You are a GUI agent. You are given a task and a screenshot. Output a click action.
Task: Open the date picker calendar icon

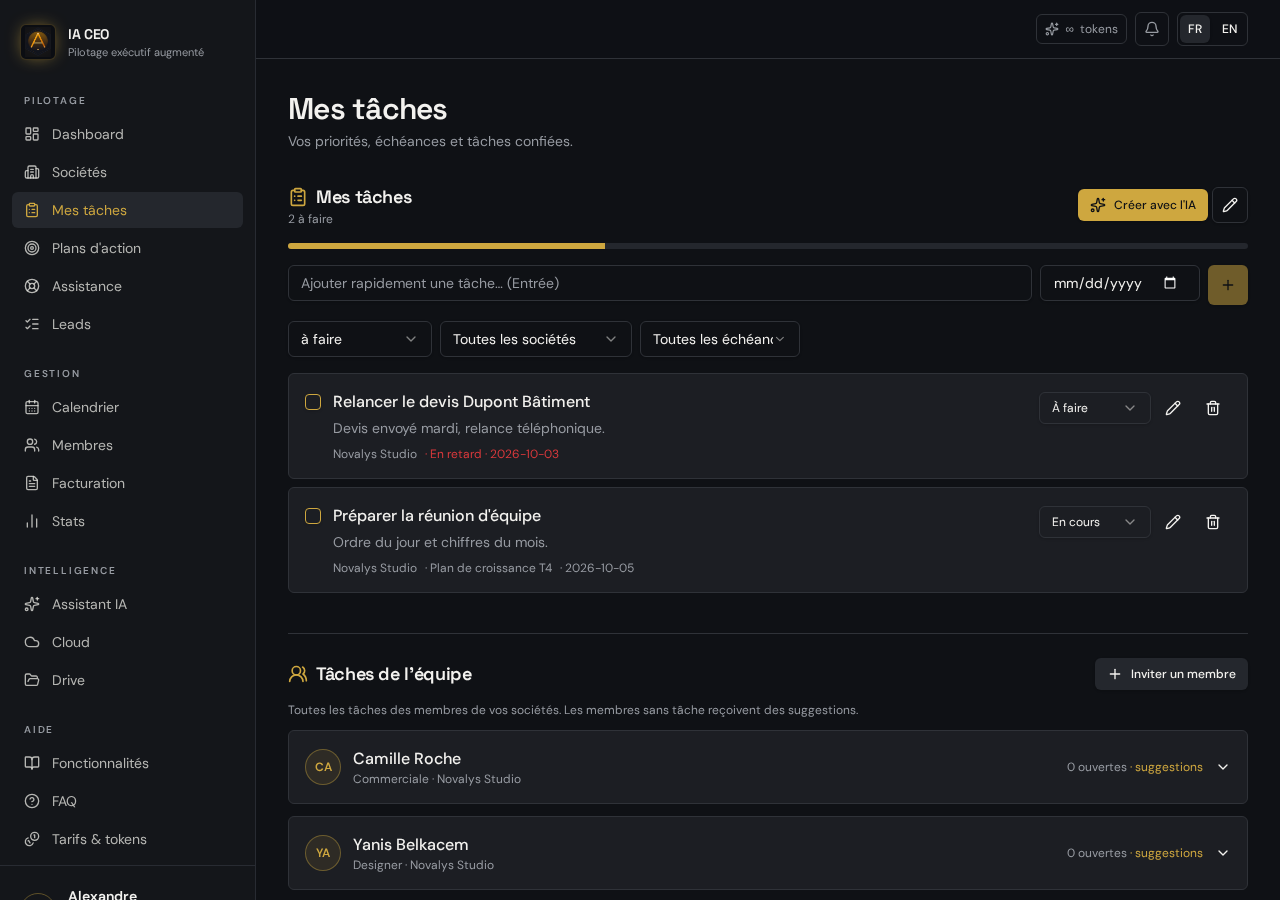[1170, 283]
